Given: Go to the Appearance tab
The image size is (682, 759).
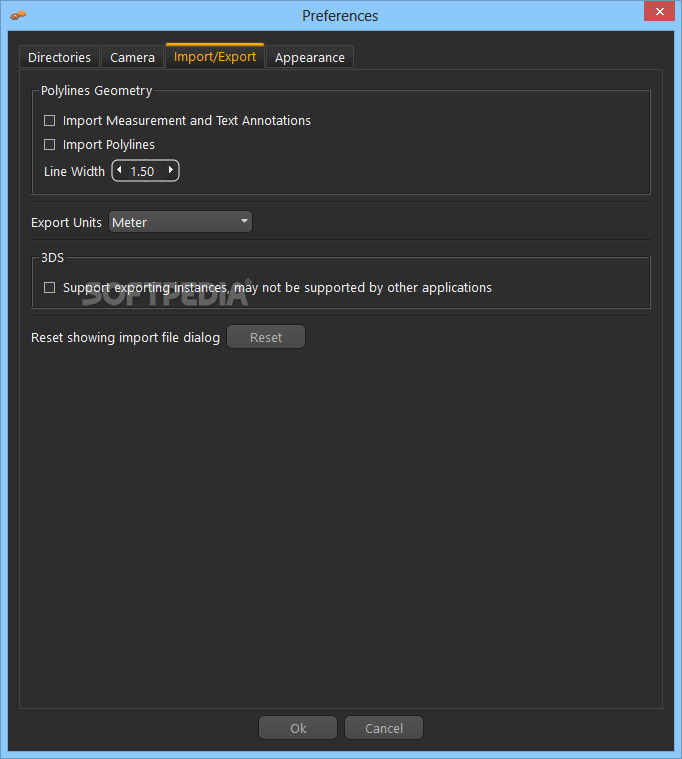Looking at the screenshot, I should (310, 57).
